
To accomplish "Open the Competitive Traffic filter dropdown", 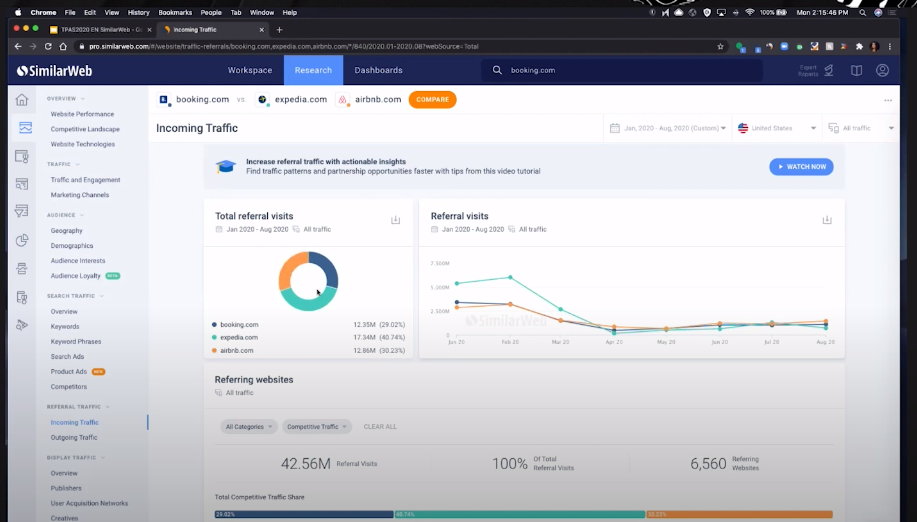I will [x=317, y=426].
